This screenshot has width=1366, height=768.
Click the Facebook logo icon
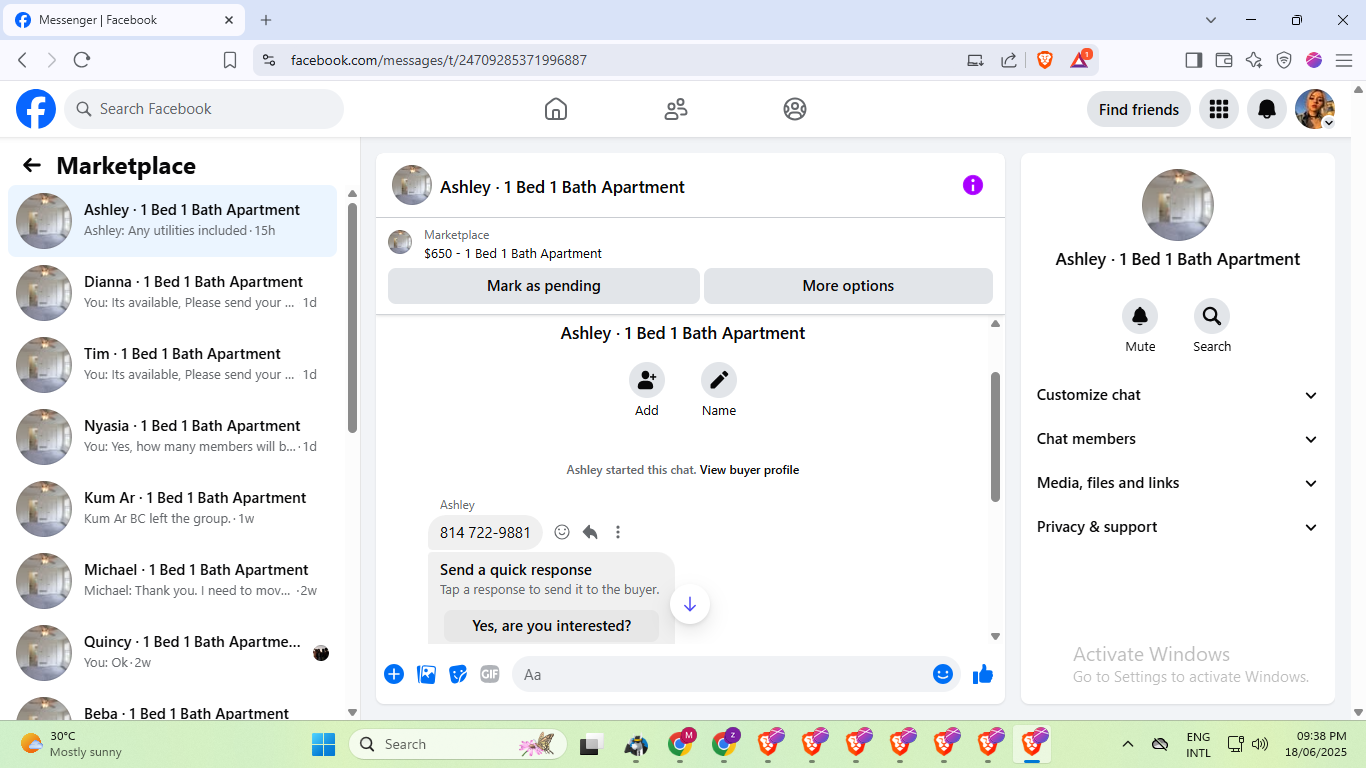coord(36,109)
